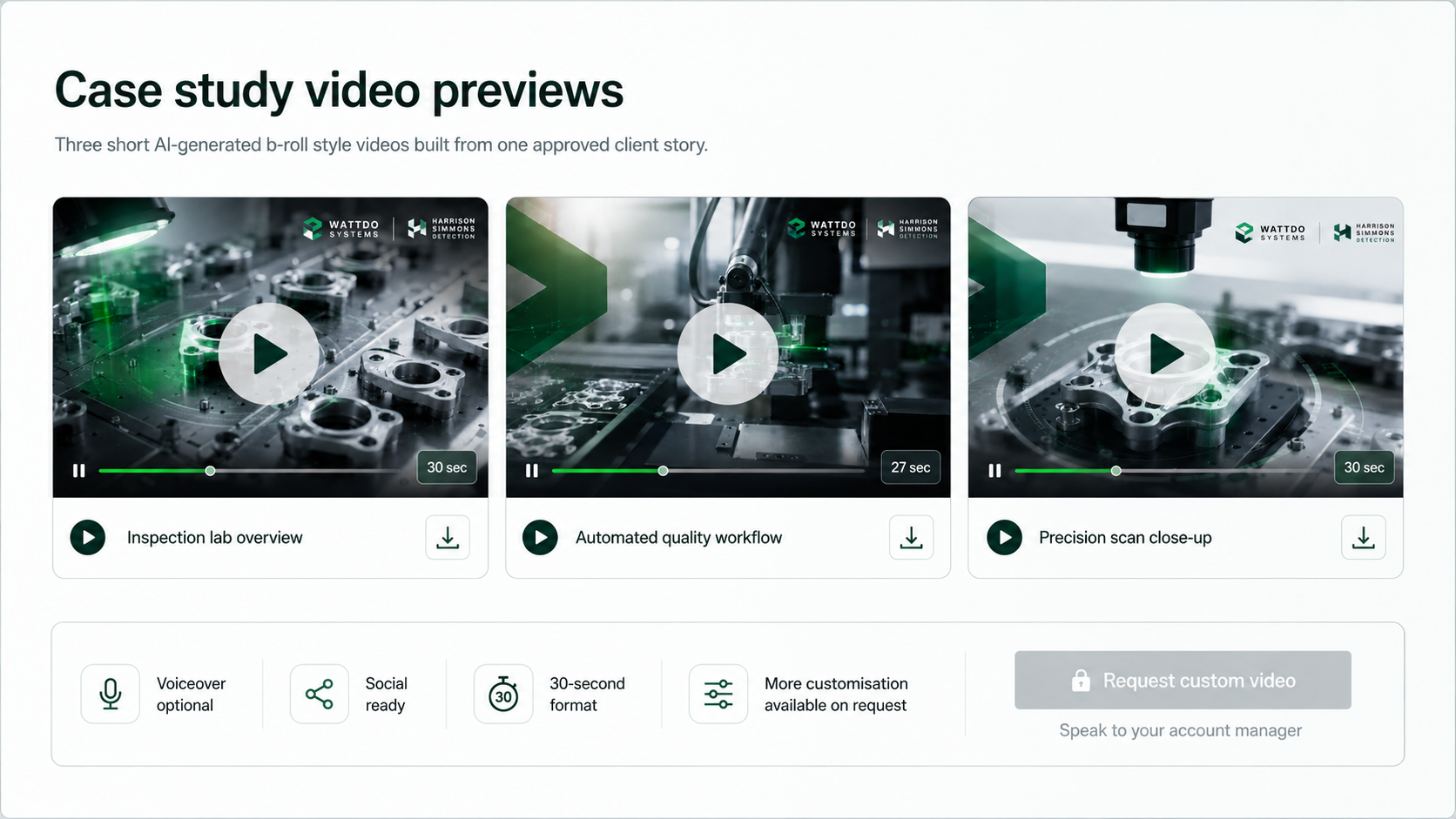Click the progress bar handle of first video
1456x819 pixels.
click(210, 471)
